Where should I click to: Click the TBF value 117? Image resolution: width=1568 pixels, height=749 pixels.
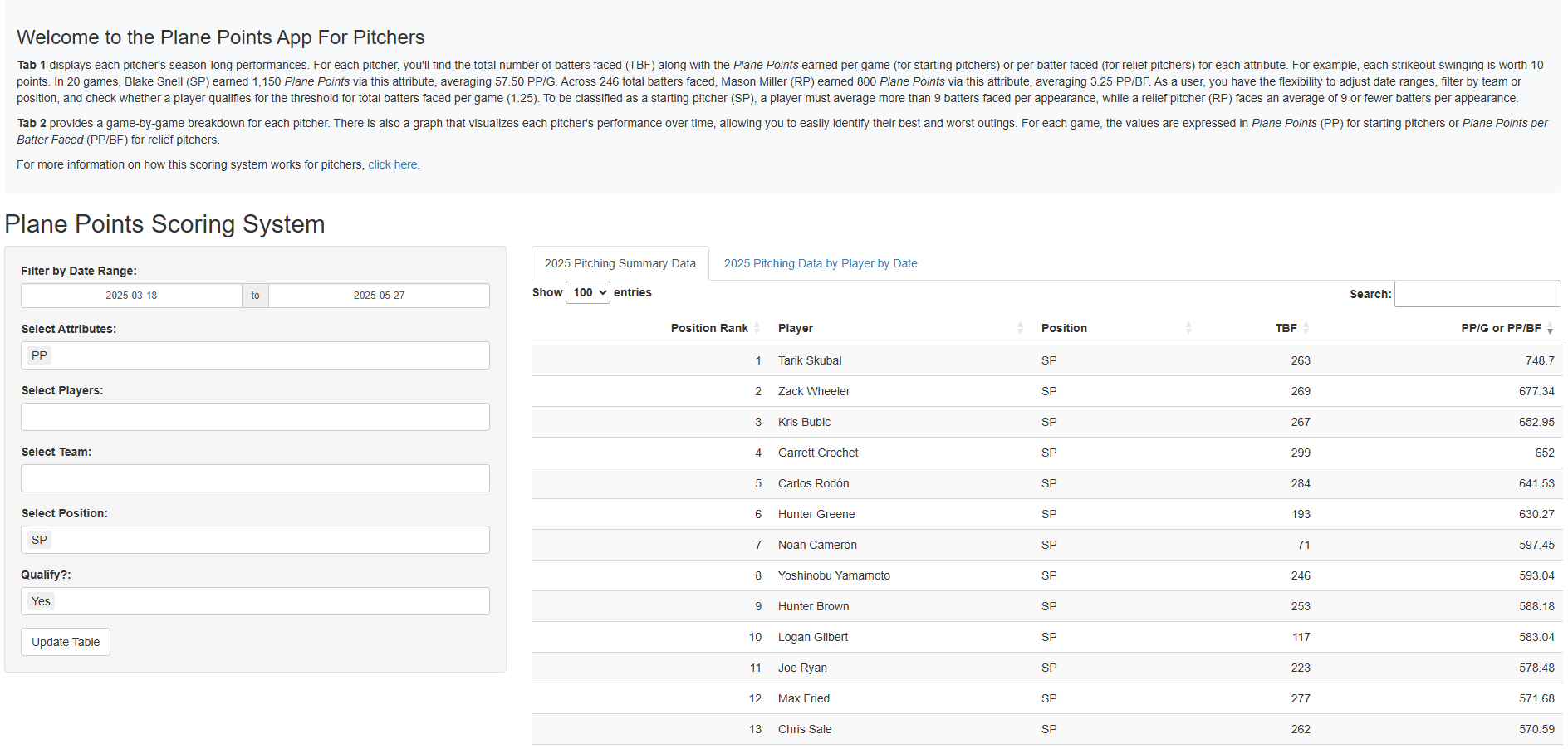point(1301,637)
